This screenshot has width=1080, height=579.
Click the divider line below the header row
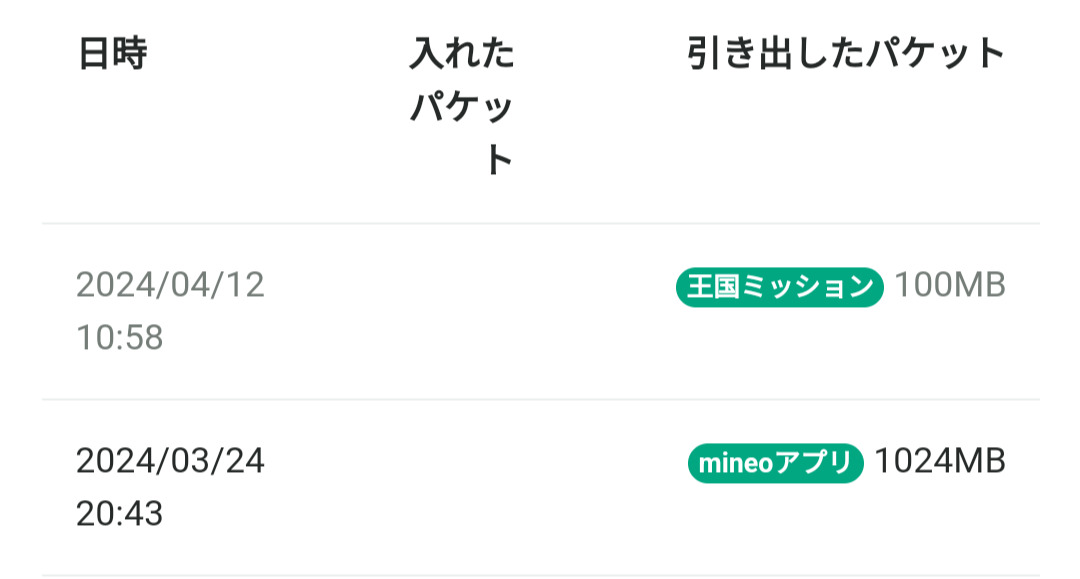(540, 223)
